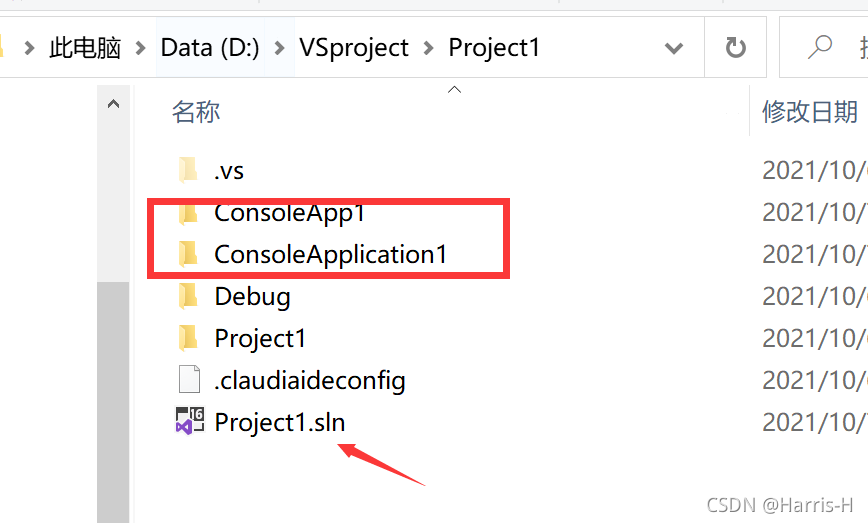Expand the chevron after Data (D:)
Viewport: 868px width, 523px height.
click(x=280, y=48)
